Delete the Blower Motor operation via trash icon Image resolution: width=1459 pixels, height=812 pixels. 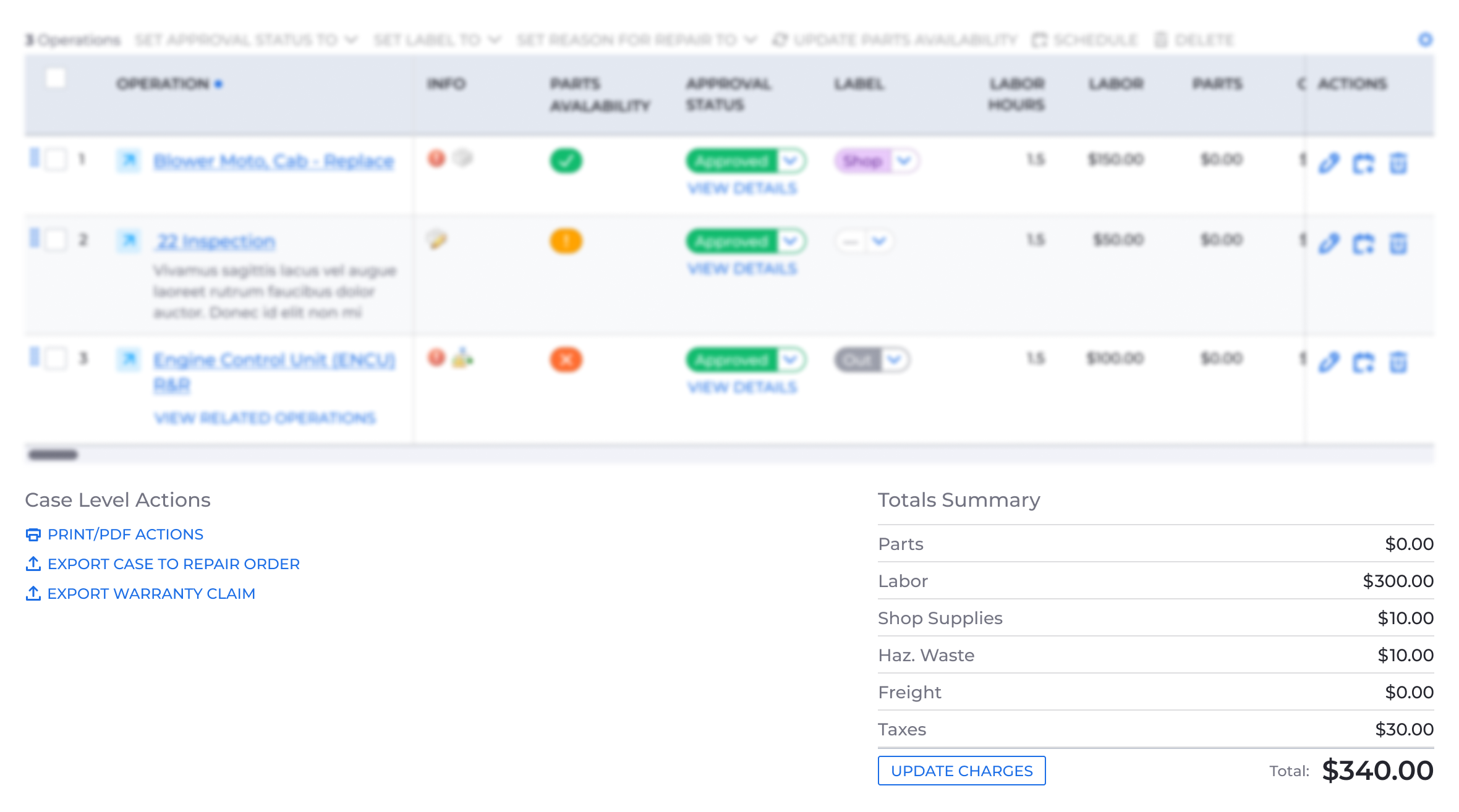(1398, 163)
